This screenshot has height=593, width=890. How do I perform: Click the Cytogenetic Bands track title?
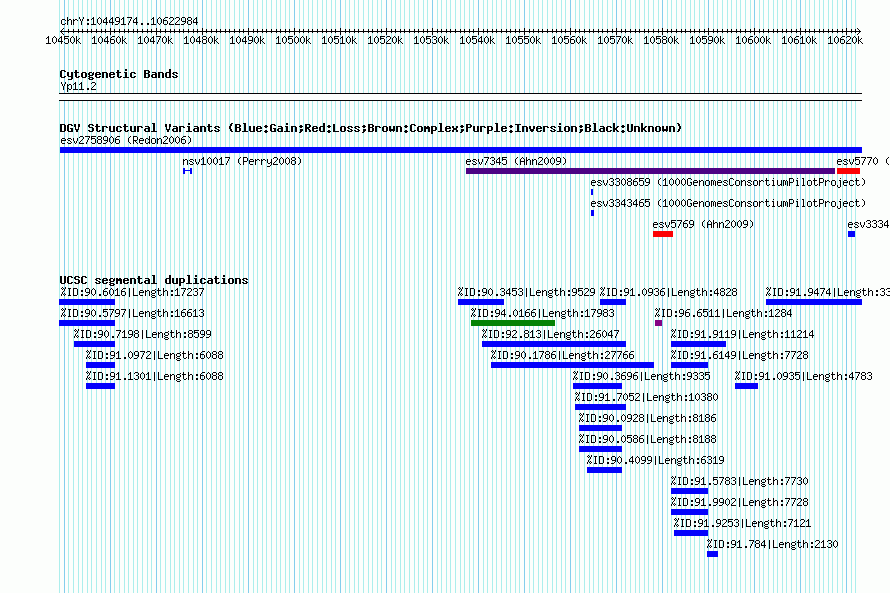click(119, 74)
